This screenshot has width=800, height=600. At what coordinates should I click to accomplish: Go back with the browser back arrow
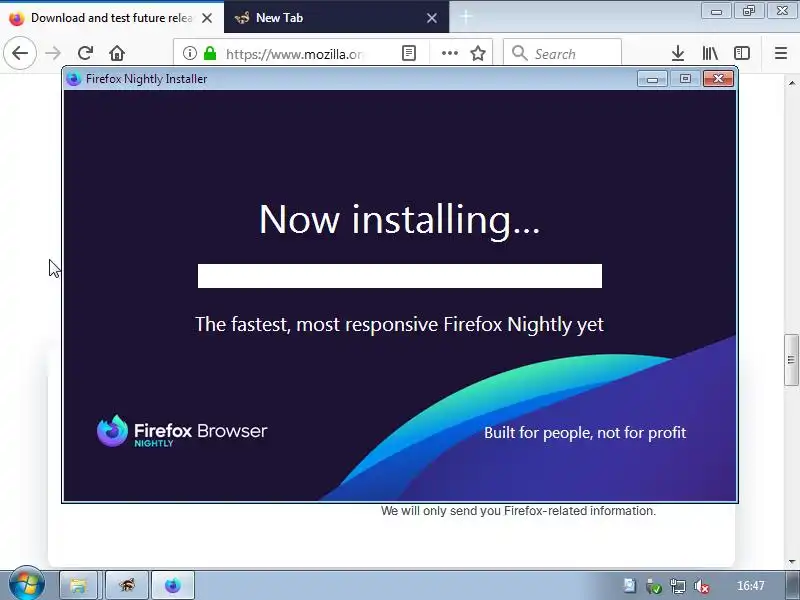[20, 53]
